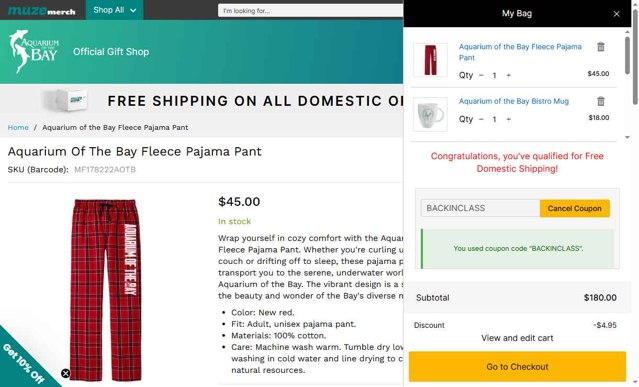Click the Cancel Coupon button
This screenshot has width=639, height=387.
tap(575, 208)
